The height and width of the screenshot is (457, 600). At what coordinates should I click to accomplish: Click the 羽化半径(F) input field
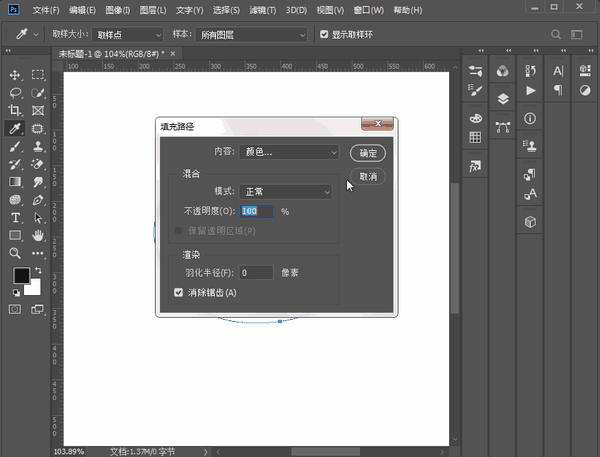click(x=256, y=273)
